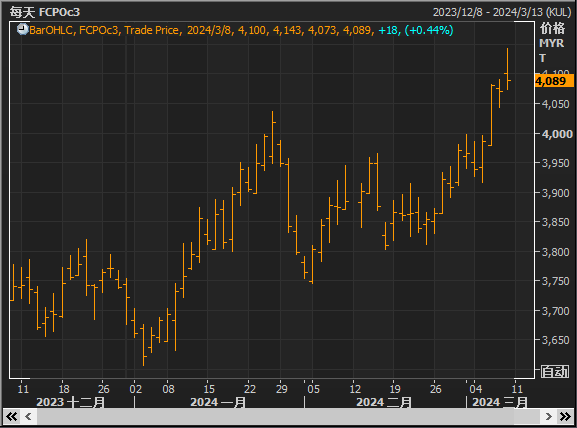Click the 2024 一月 month label
Viewport: 577px width, 428px height.
point(218,402)
